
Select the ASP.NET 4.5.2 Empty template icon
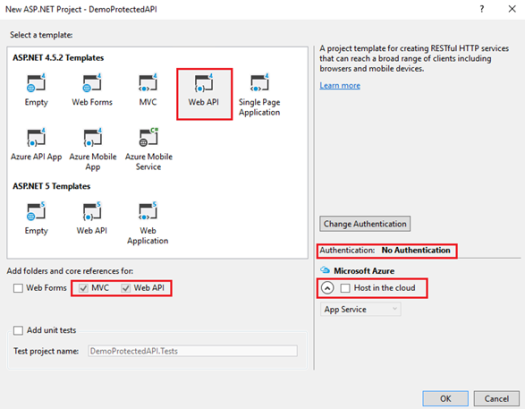[x=36, y=83]
